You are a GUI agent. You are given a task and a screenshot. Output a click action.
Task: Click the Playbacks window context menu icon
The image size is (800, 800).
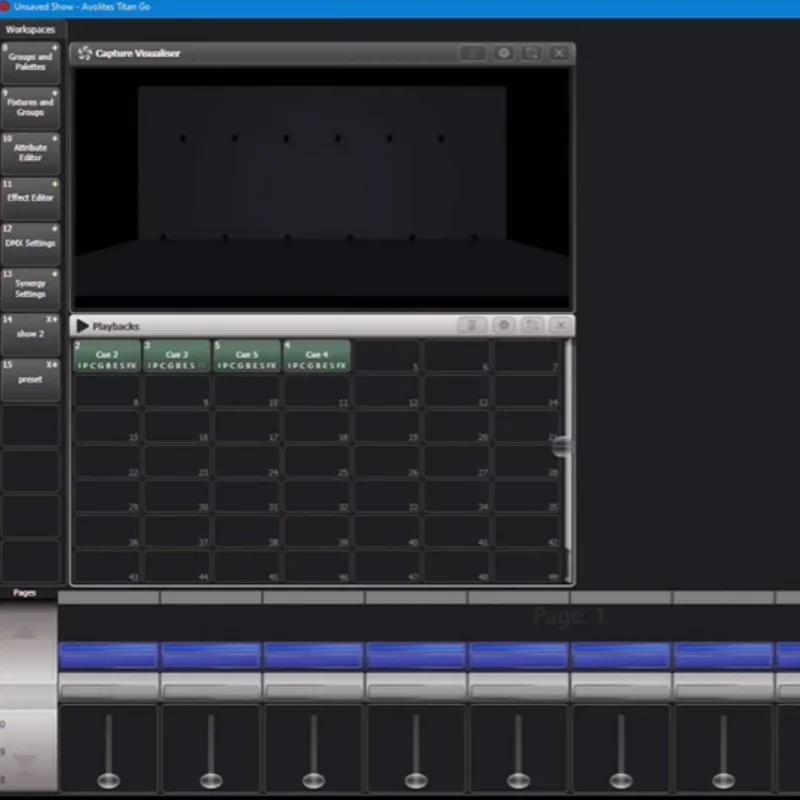coord(473,326)
